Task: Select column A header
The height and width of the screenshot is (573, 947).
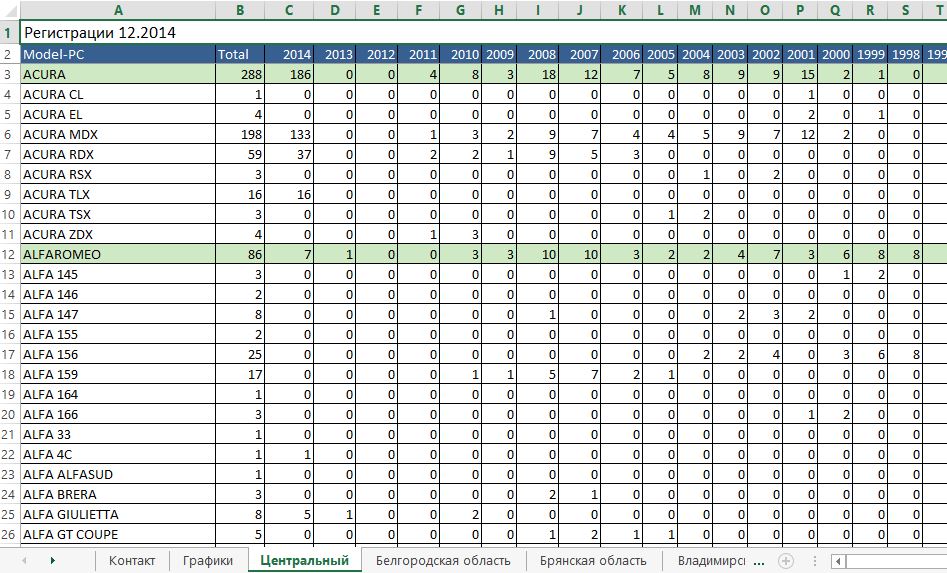Action: click(118, 10)
